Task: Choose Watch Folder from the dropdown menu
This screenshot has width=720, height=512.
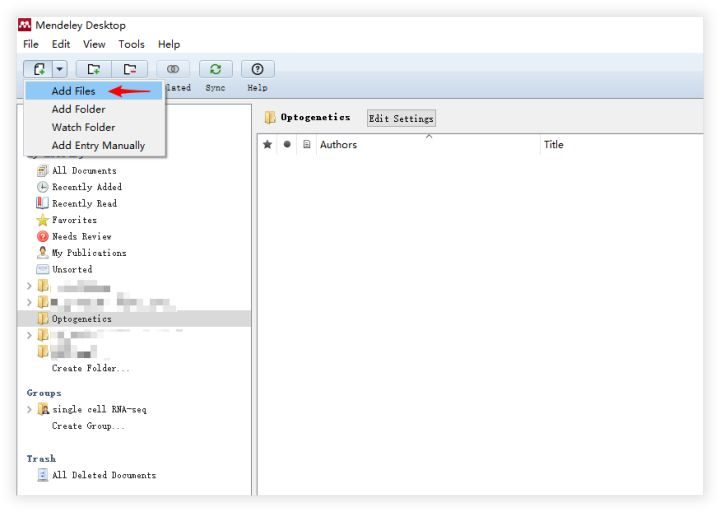Action: coord(94,127)
